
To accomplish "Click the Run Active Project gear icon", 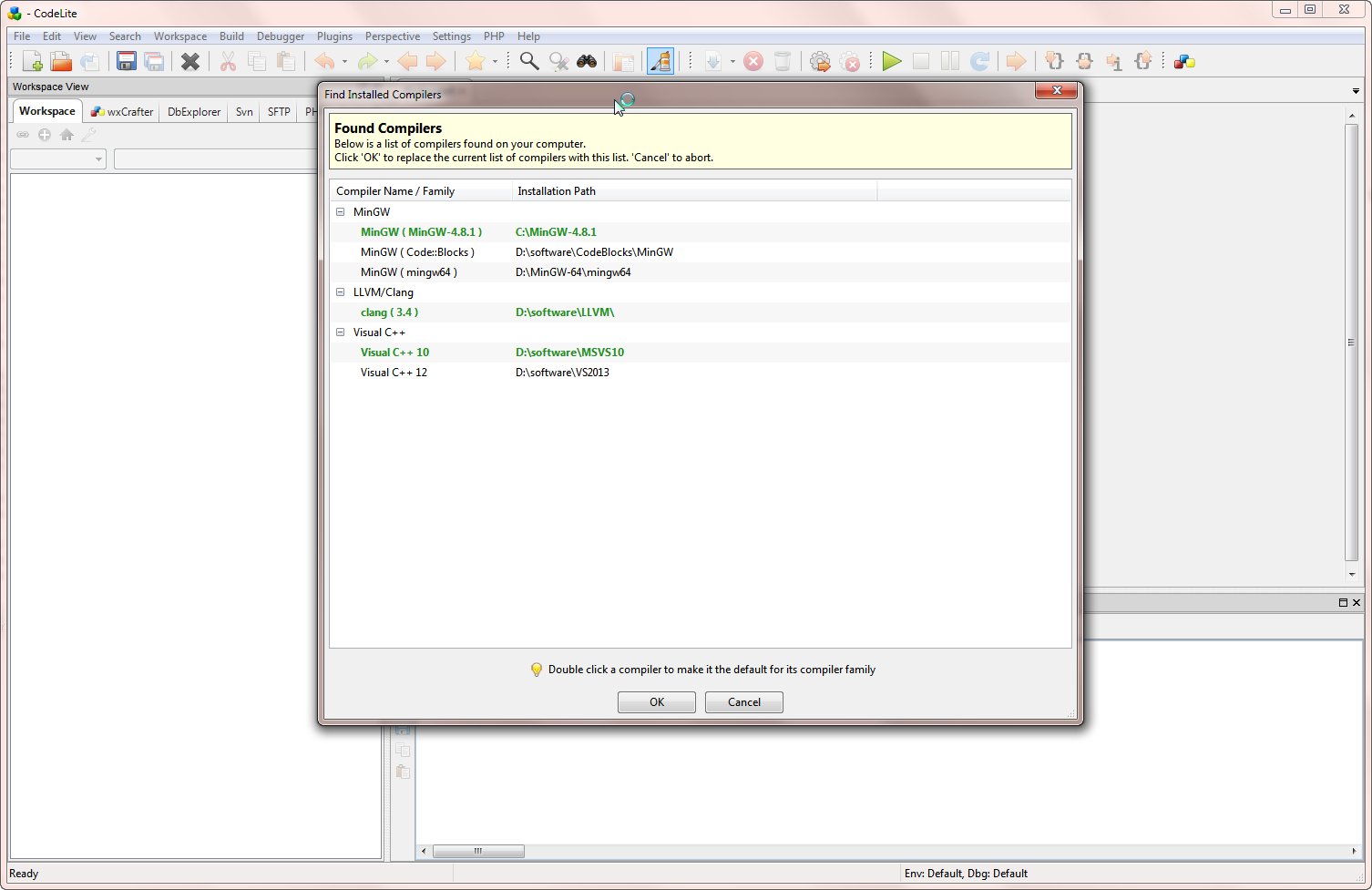I will click(x=820, y=61).
